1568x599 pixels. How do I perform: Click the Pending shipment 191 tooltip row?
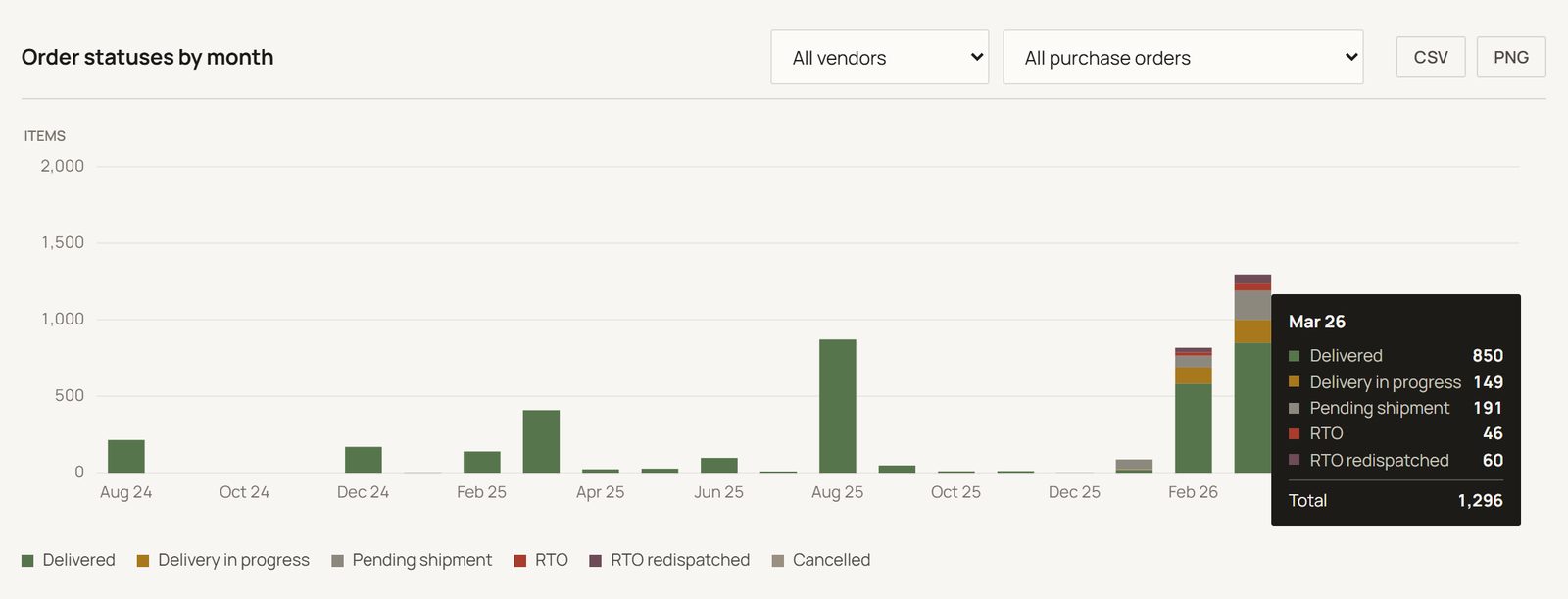pyautogui.click(x=1396, y=408)
